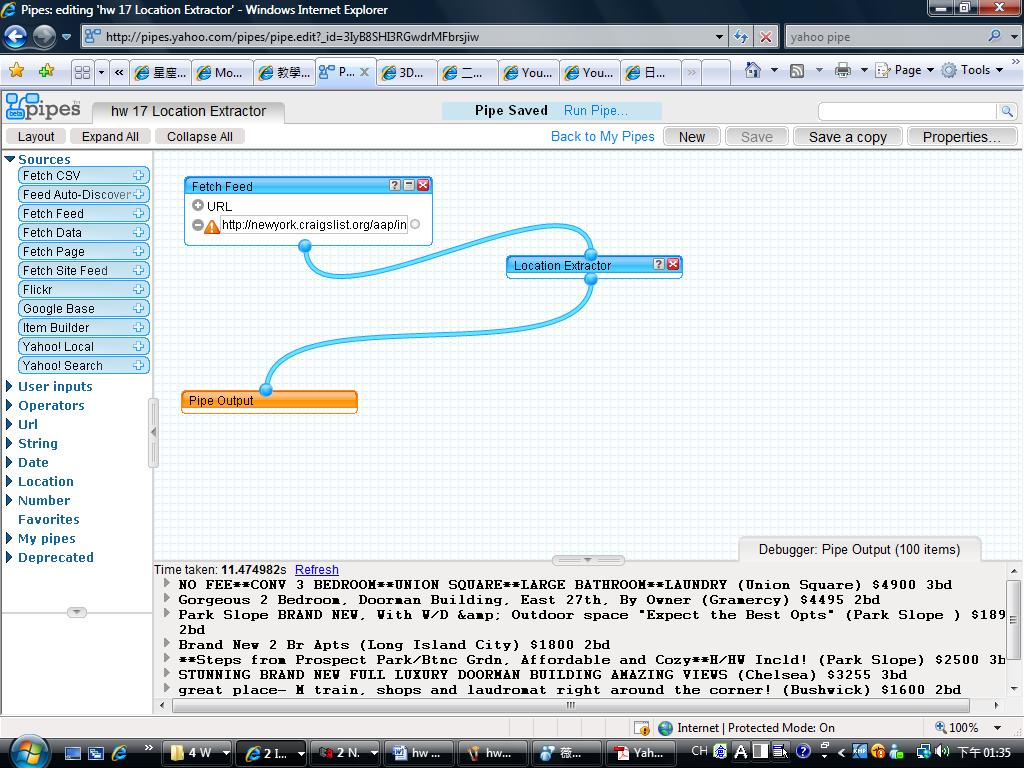Add Flickr module with plus icon

(x=138, y=289)
